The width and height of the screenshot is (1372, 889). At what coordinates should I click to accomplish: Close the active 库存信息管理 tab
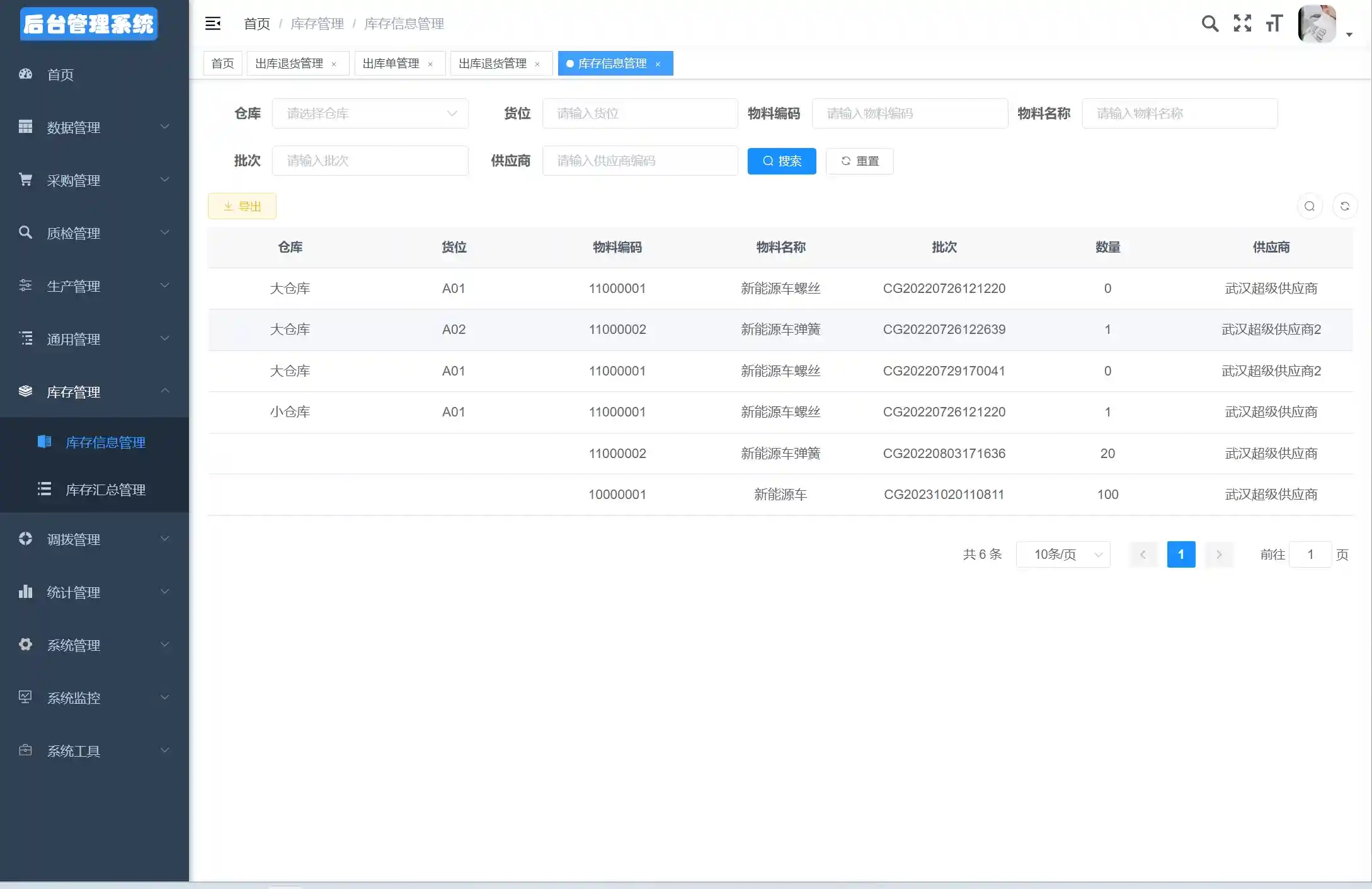pos(658,64)
